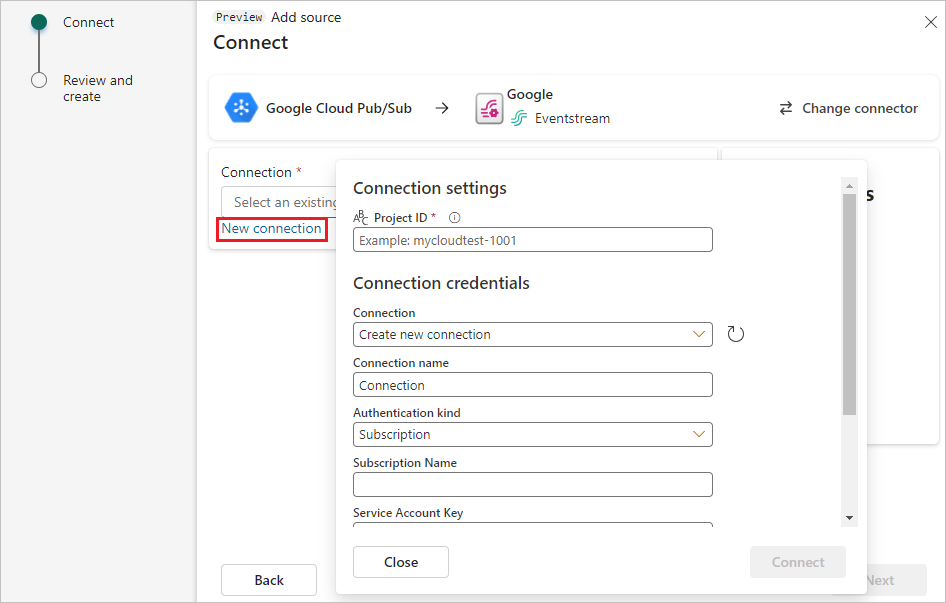946x603 pixels.
Task: Click the Add source header label
Action: click(x=306, y=17)
